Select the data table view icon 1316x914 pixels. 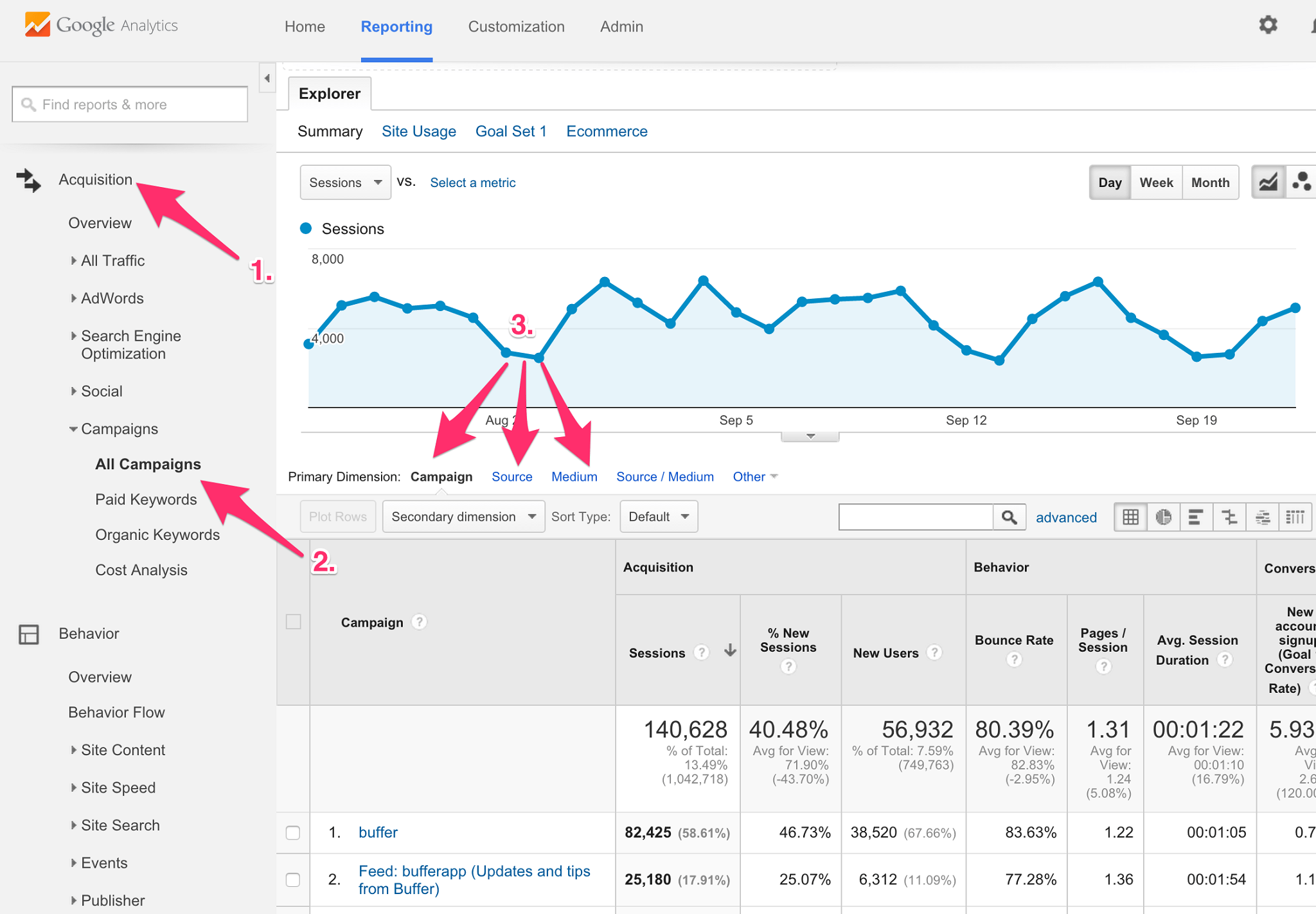(x=1130, y=517)
